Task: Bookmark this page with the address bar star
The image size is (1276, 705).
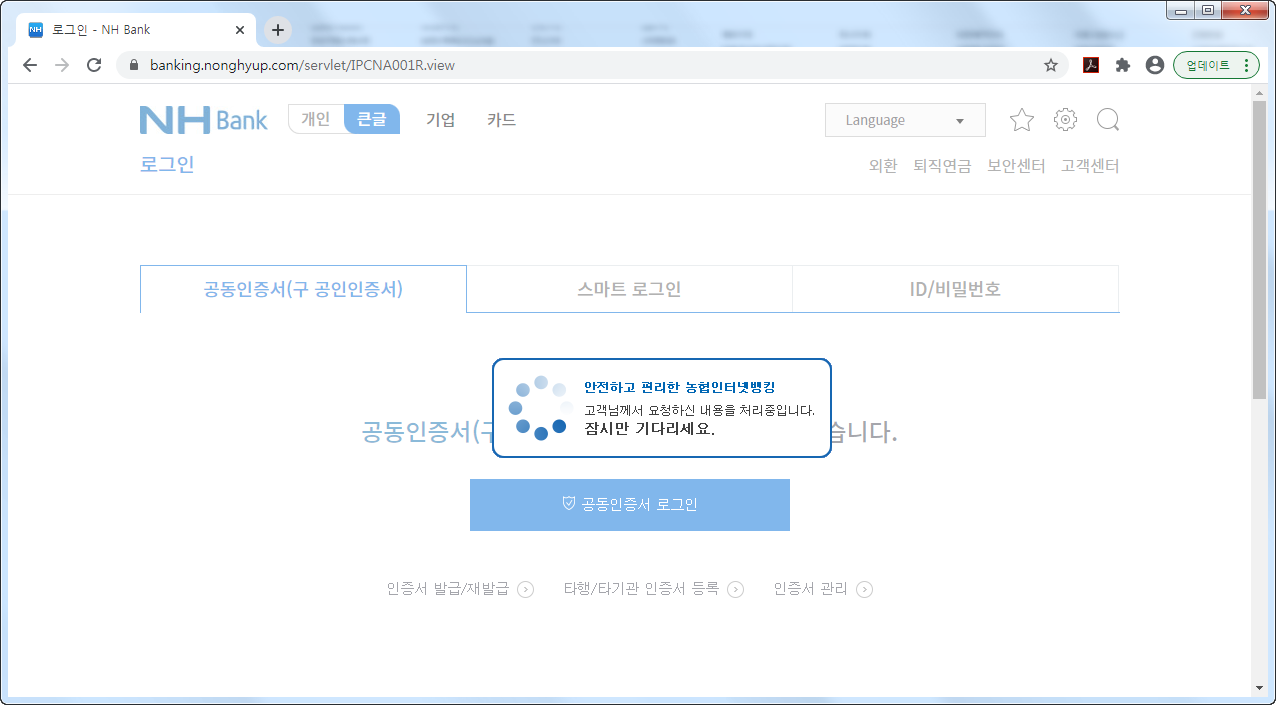Action: 1051,65
